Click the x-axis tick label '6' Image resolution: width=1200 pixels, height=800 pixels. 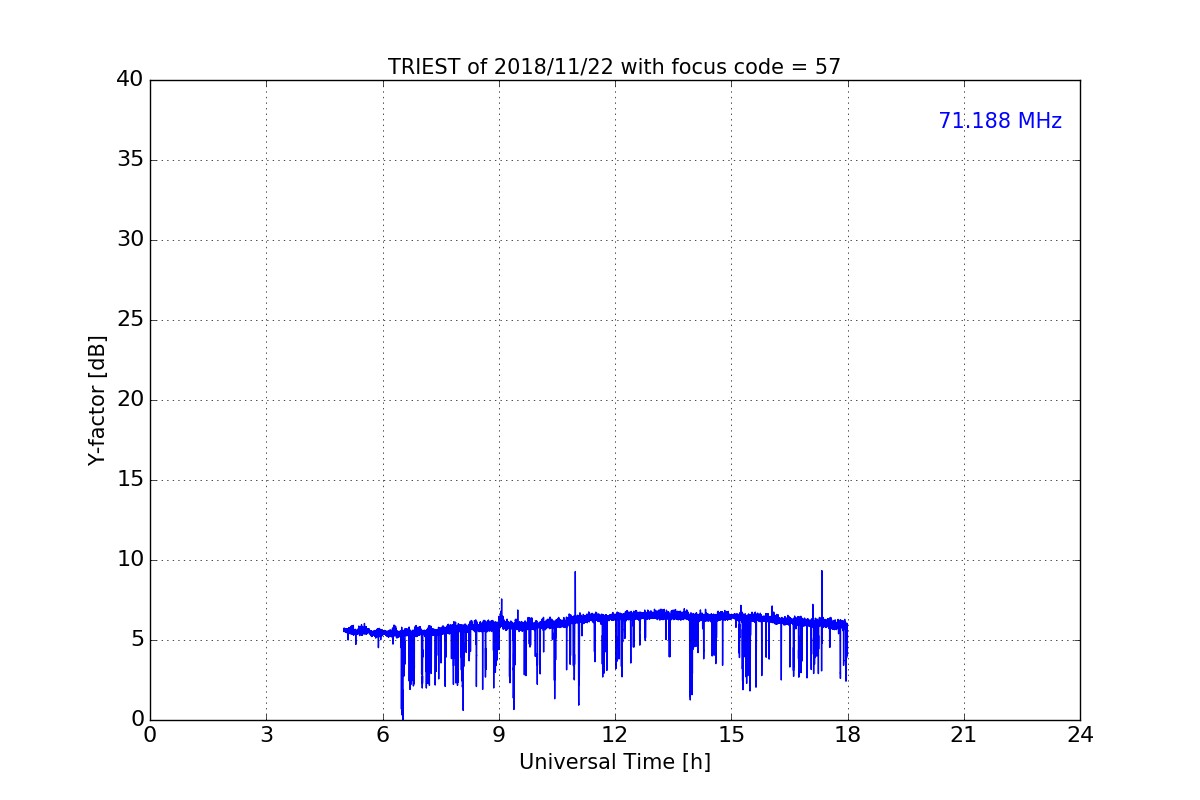(x=383, y=735)
